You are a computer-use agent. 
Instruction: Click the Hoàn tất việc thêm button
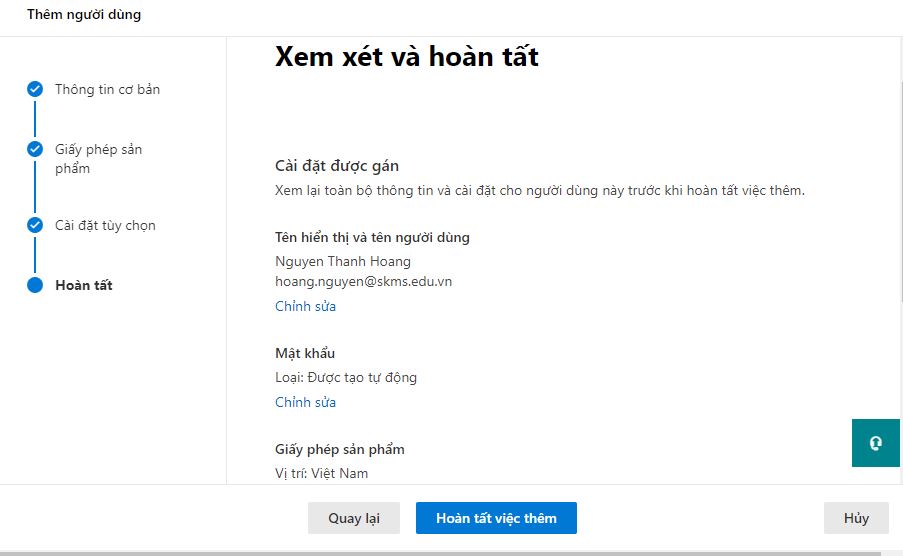point(496,518)
